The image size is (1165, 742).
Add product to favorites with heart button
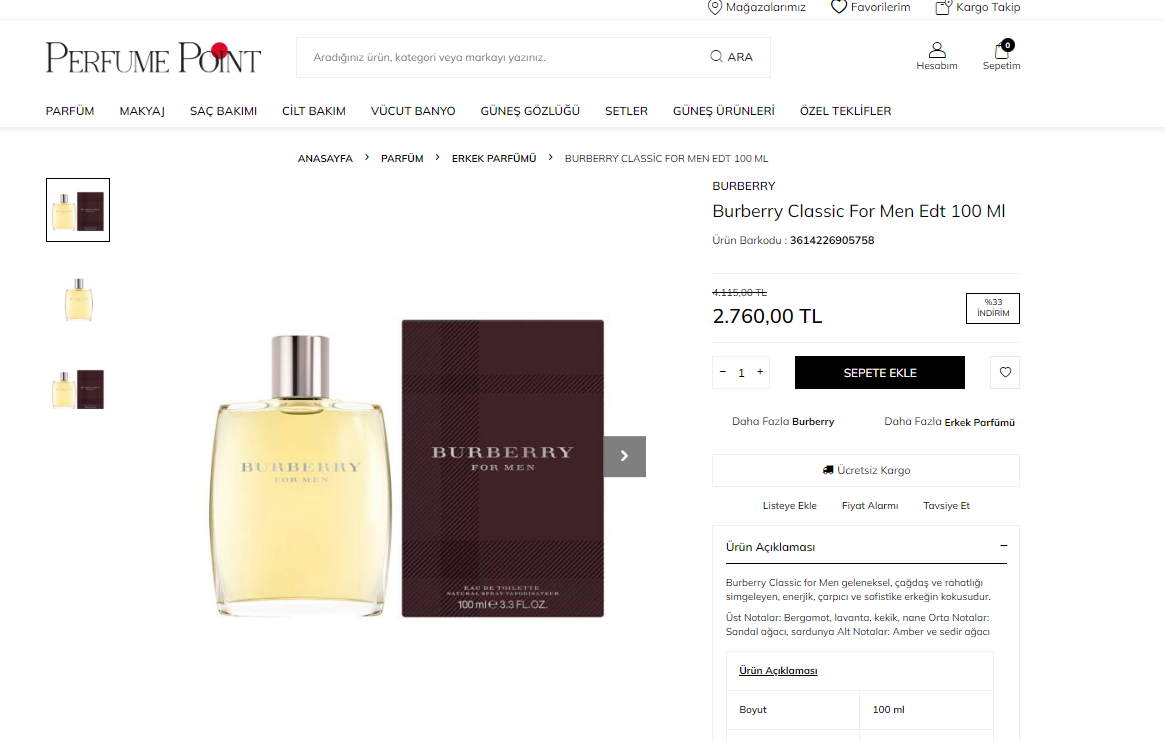(1005, 372)
